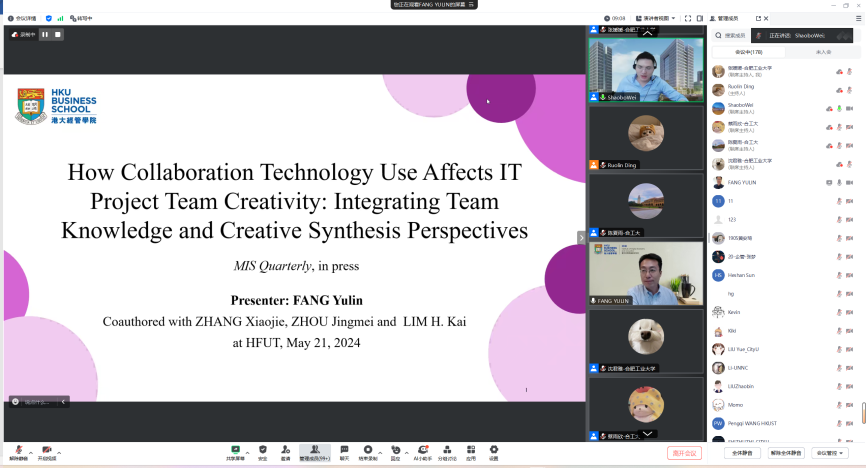Viewport: 866px width, 468px height.
Task: Pause the recording in progress
Action: coord(45,34)
